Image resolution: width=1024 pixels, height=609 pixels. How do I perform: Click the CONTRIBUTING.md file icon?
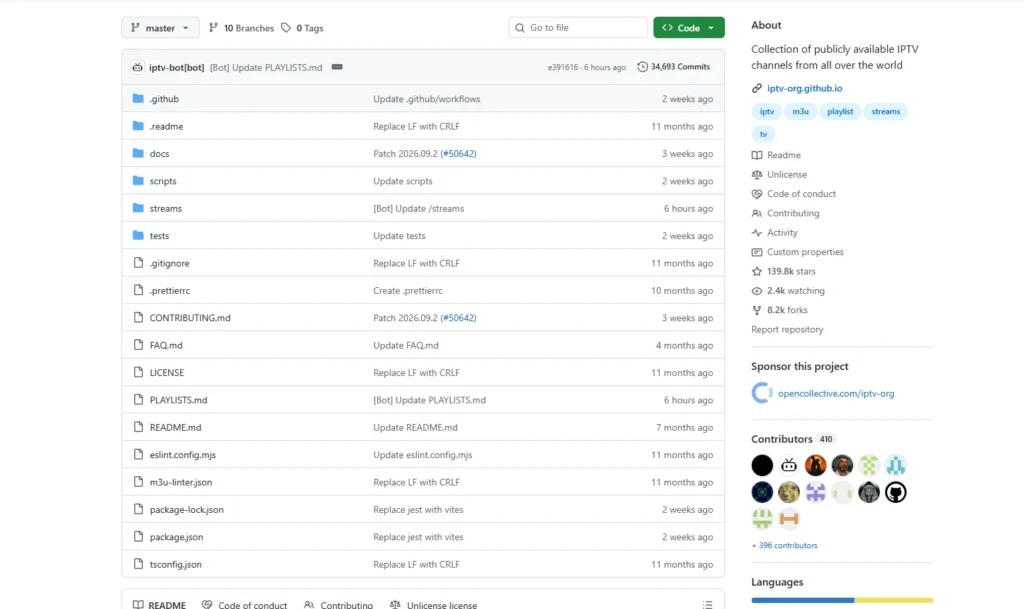pyautogui.click(x=138, y=318)
